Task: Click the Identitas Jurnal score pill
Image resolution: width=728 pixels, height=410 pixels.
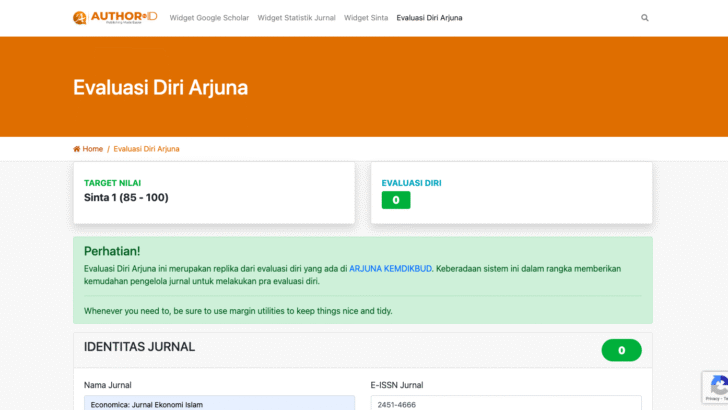Action: (x=621, y=350)
